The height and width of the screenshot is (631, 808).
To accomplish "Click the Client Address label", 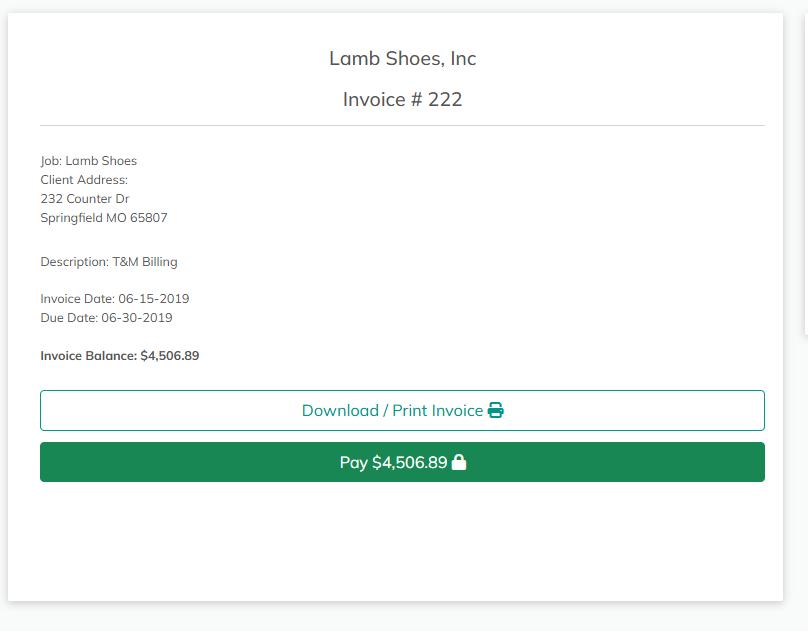I will tap(84, 180).
